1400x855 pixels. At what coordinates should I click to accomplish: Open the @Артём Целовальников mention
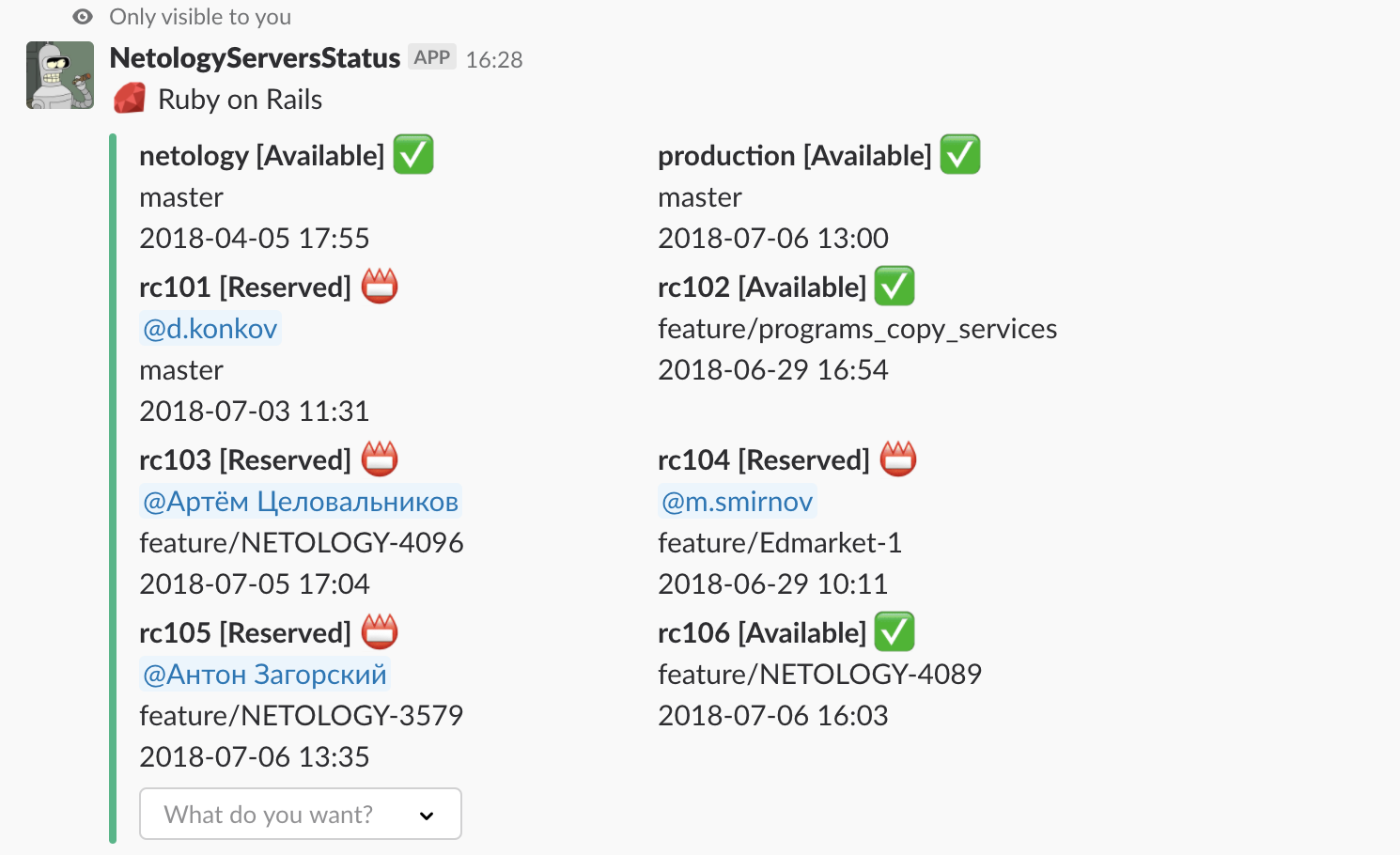301,501
